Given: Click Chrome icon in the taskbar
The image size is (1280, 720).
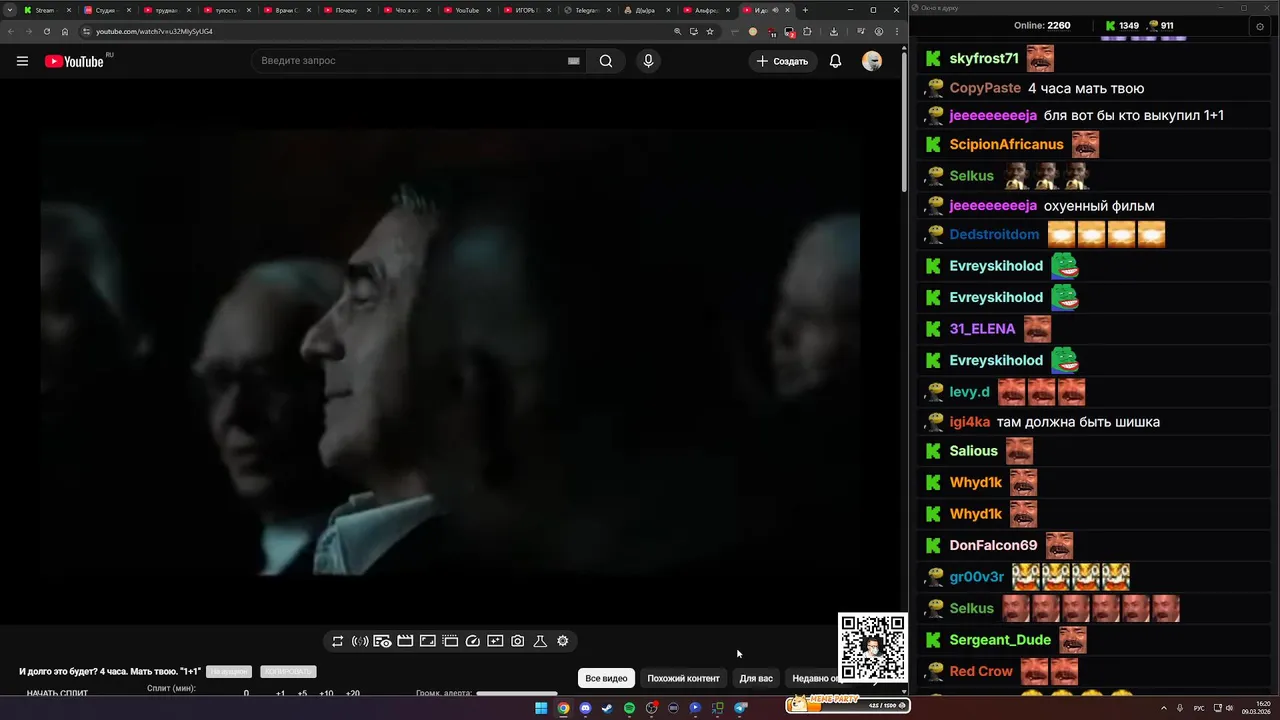Looking at the screenshot, I should pos(563,708).
